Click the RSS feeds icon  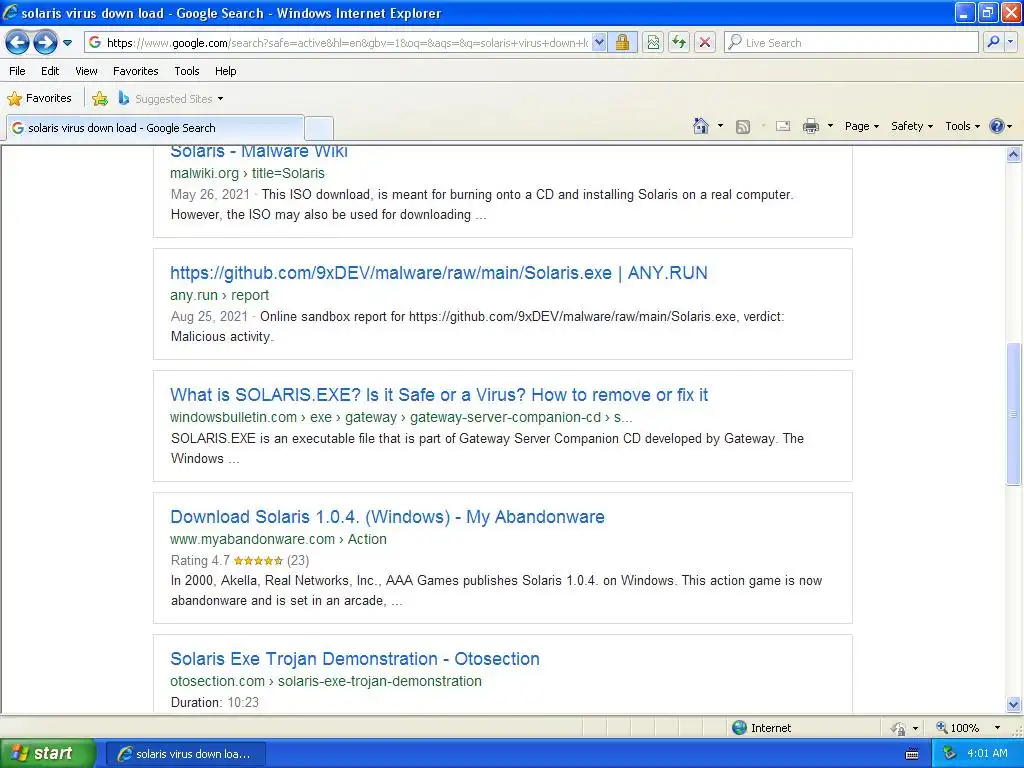pos(743,127)
